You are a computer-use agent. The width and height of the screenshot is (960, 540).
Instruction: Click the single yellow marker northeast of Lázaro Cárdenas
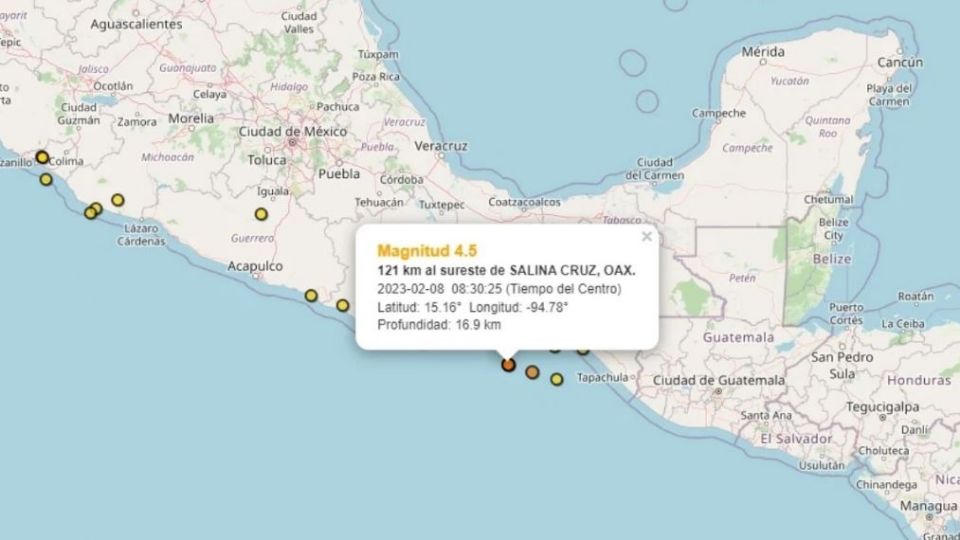click(x=118, y=200)
